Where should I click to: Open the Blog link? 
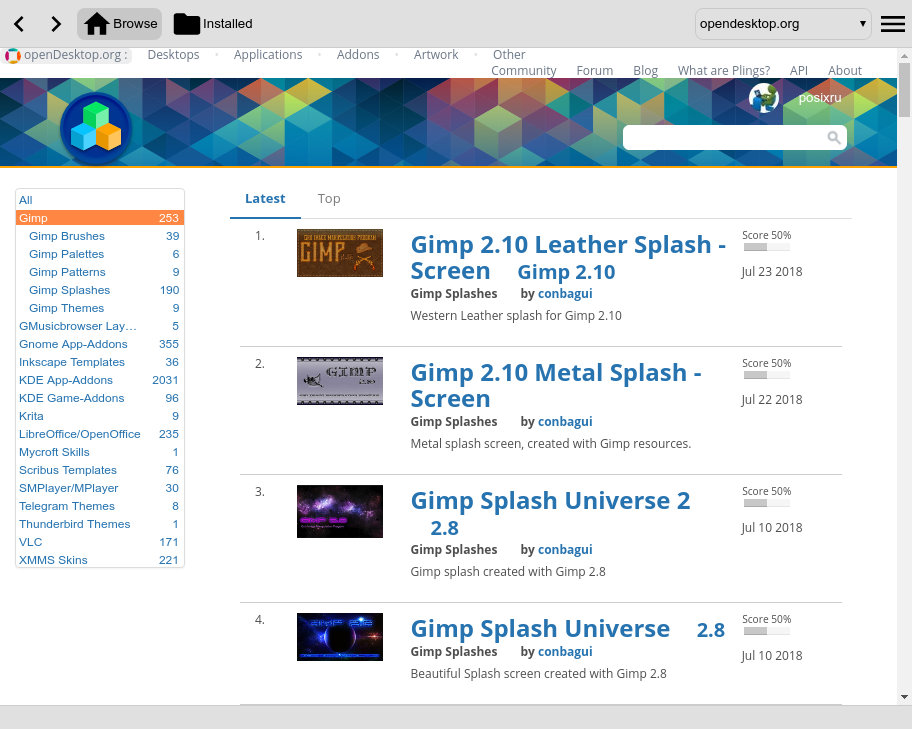[x=646, y=70]
